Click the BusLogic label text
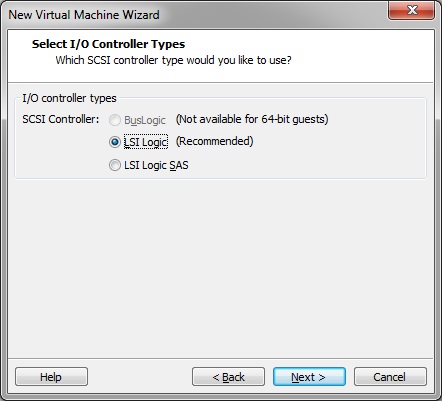This screenshot has width=443, height=401. click(x=145, y=120)
